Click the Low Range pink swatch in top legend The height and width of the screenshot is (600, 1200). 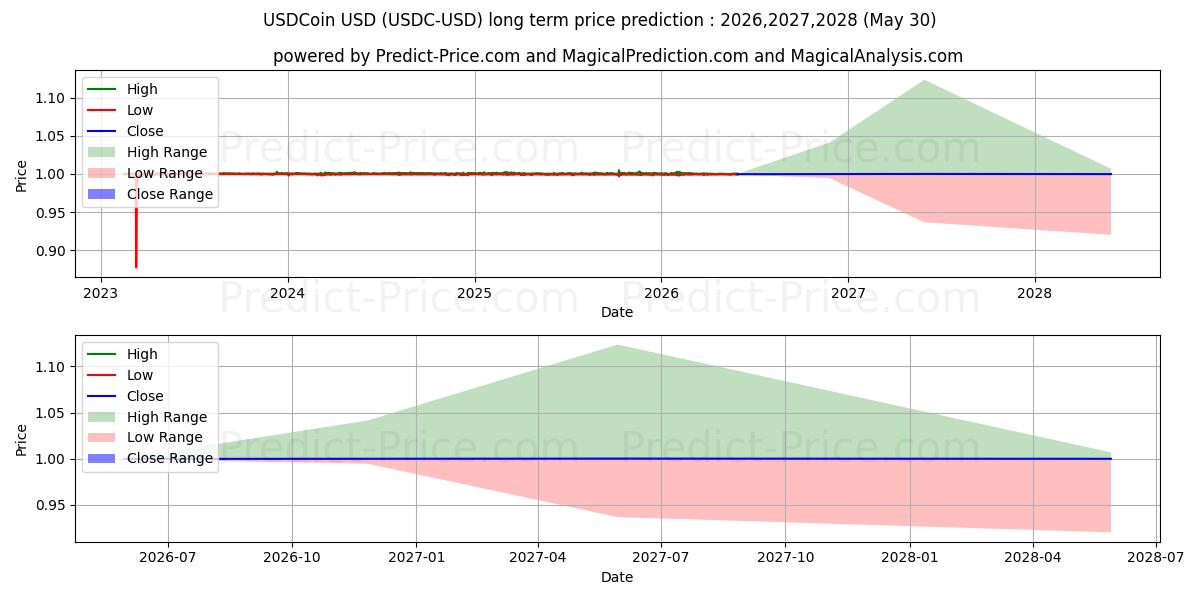click(101, 173)
